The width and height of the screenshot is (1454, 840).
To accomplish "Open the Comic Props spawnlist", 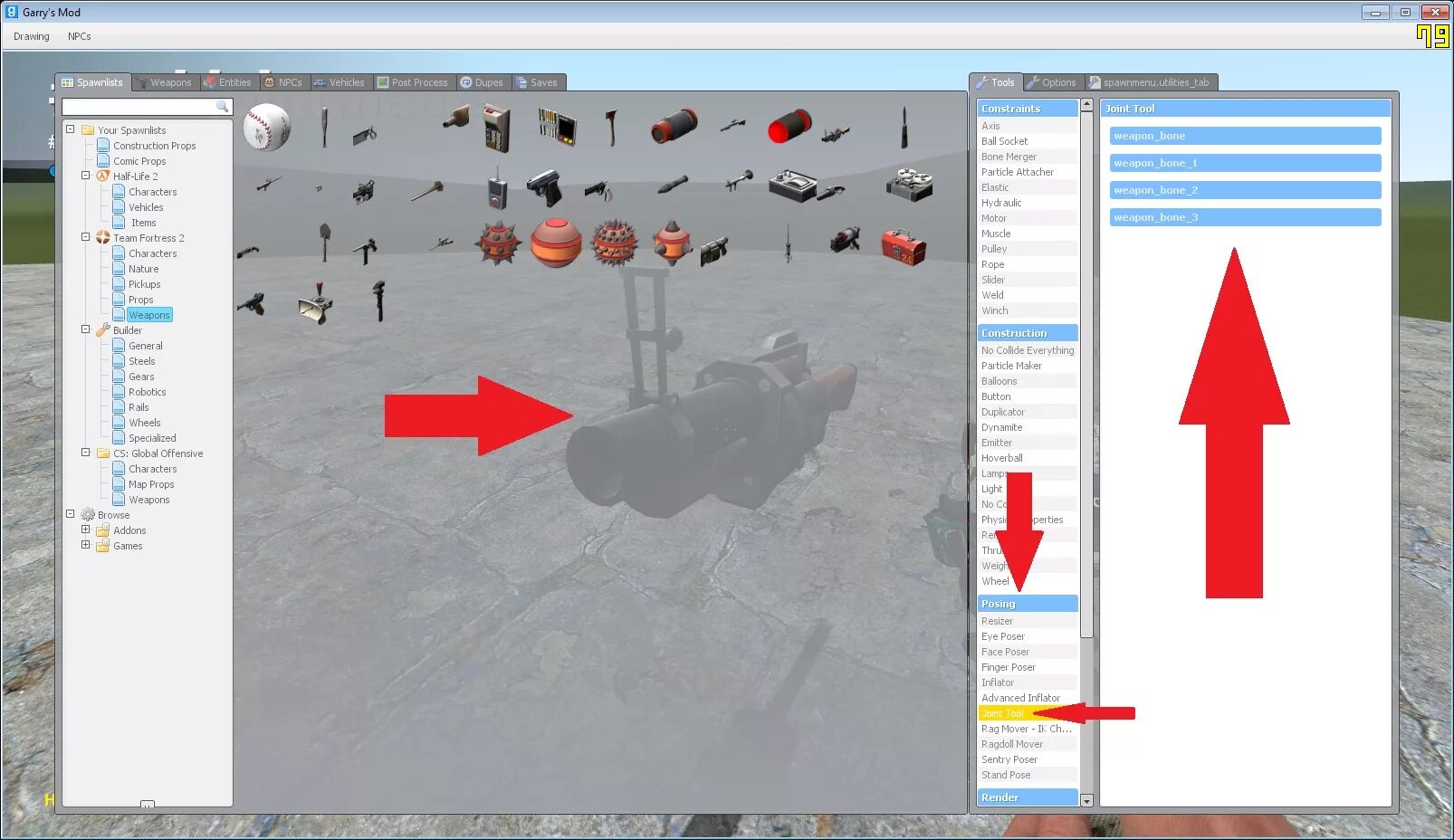I will pos(139,161).
